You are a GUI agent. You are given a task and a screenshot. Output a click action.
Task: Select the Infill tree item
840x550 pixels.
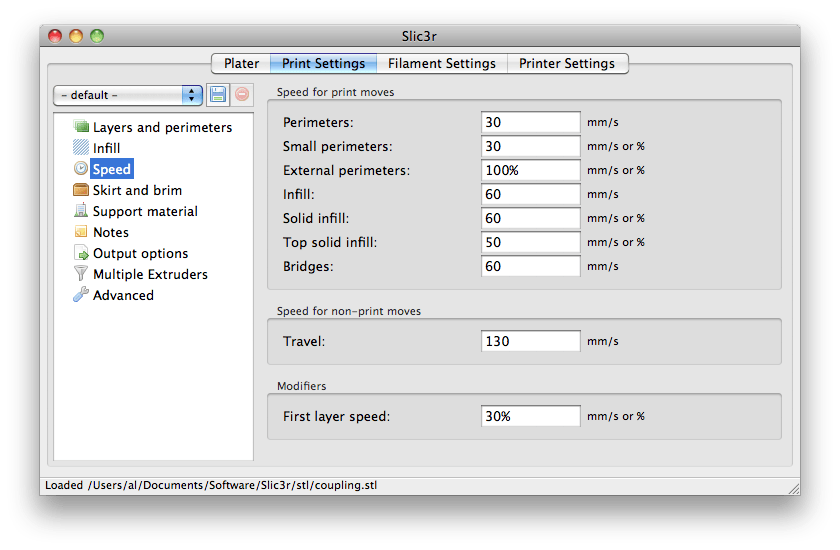(107, 148)
